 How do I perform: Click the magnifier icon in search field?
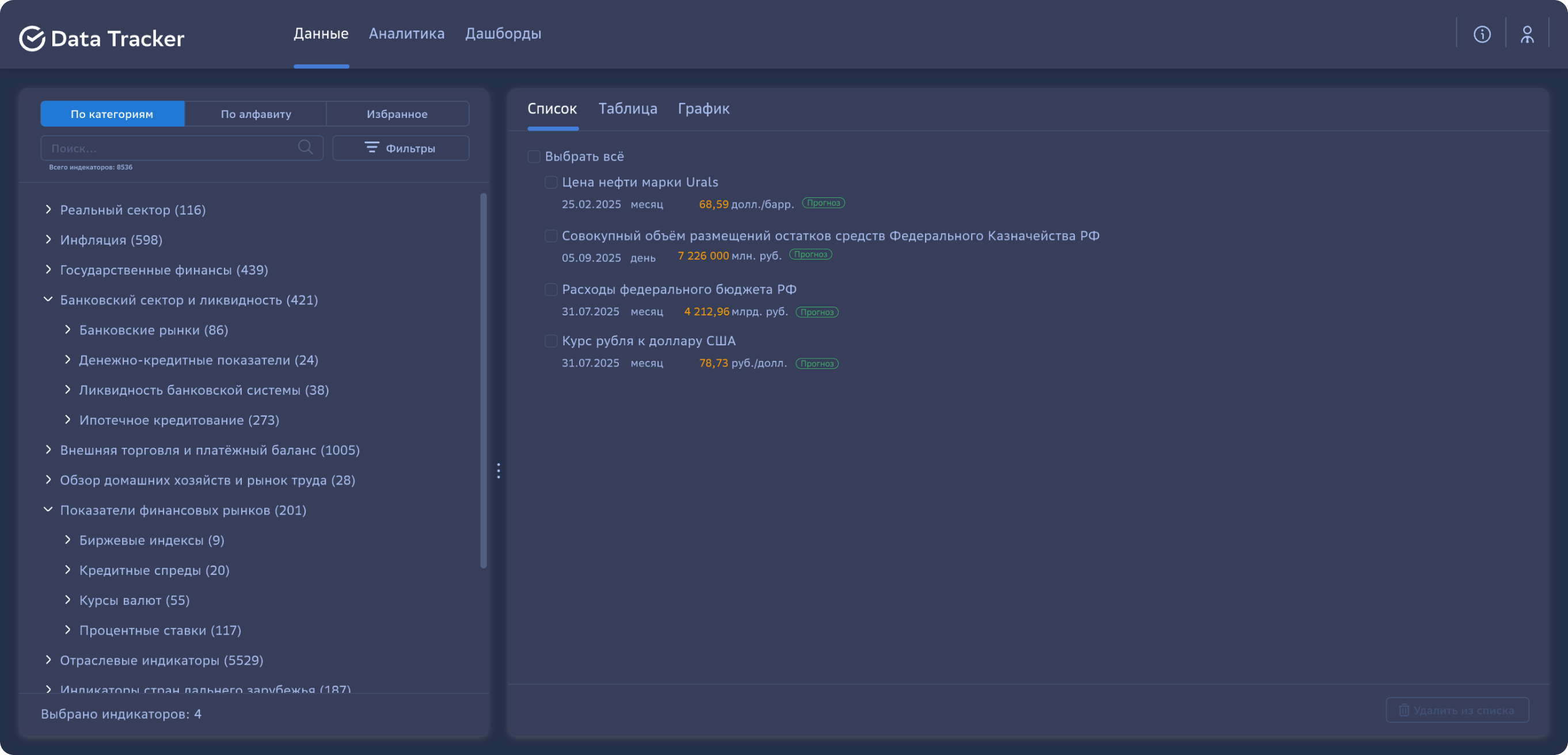(x=306, y=147)
